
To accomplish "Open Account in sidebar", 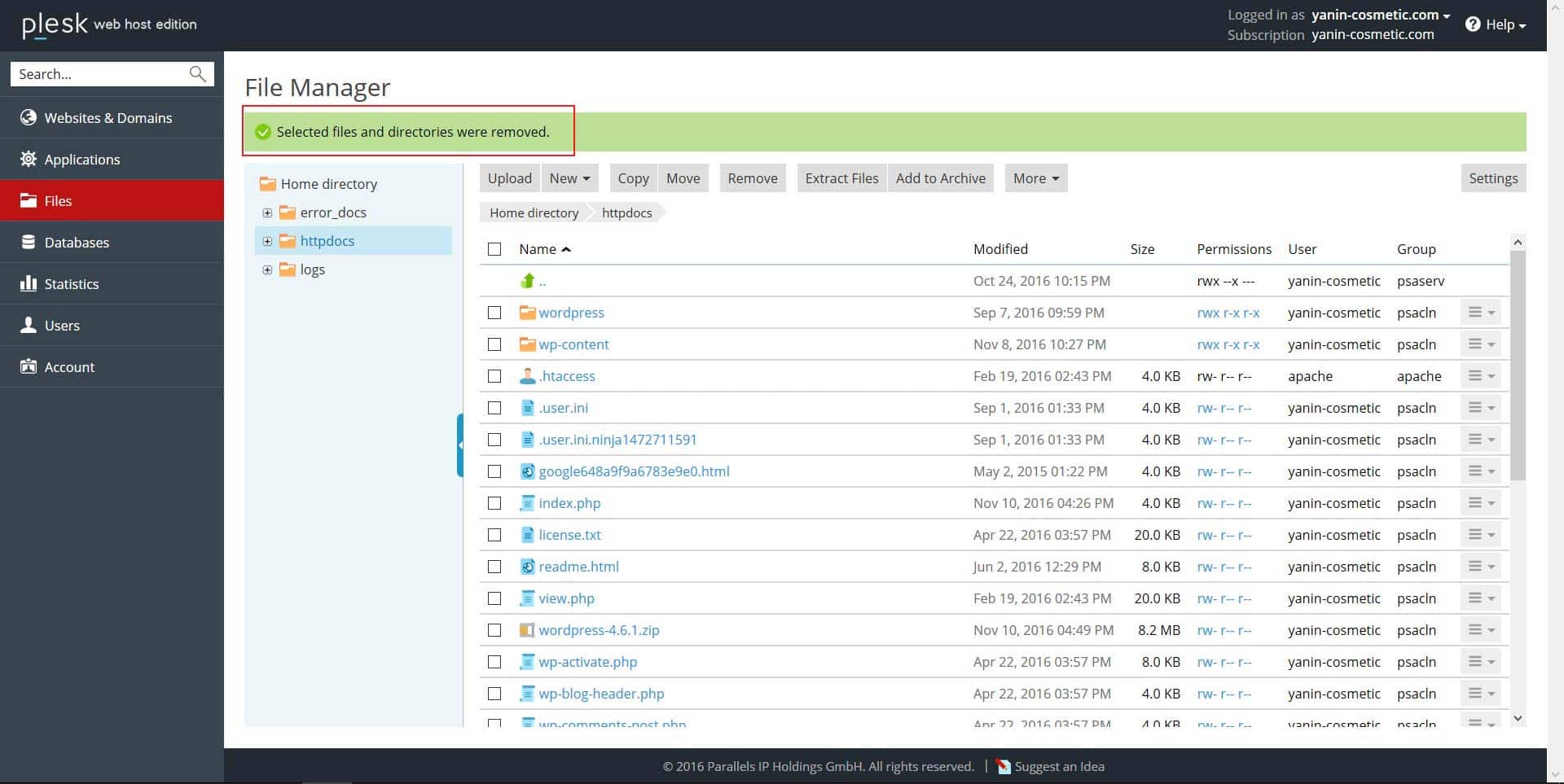I will pyautogui.click(x=112, y=366).
